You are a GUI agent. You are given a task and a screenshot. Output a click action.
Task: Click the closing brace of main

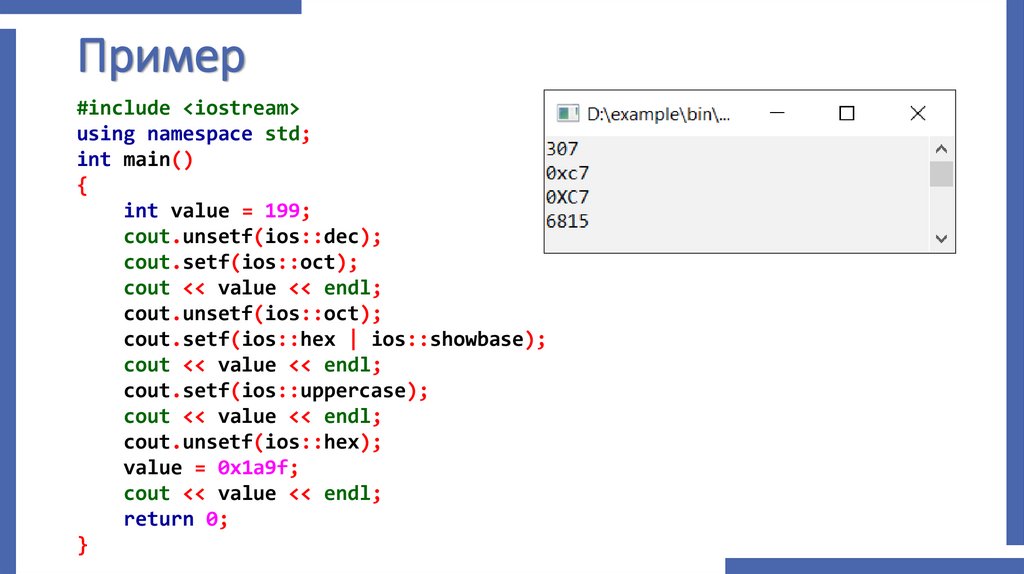click(x=82, y=545)
